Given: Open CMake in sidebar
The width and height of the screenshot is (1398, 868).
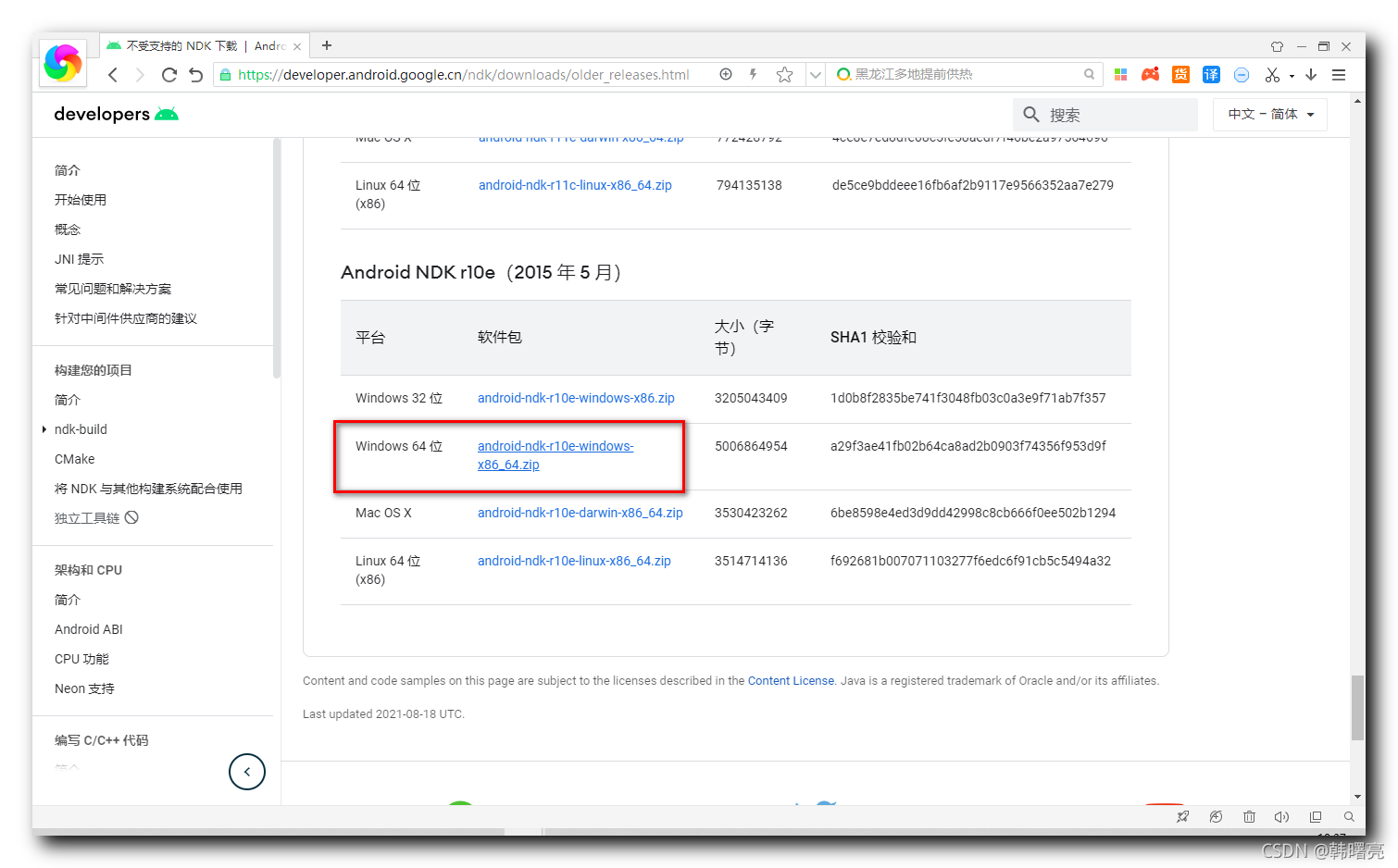Looking at the screenshot, I should (74, 459).
